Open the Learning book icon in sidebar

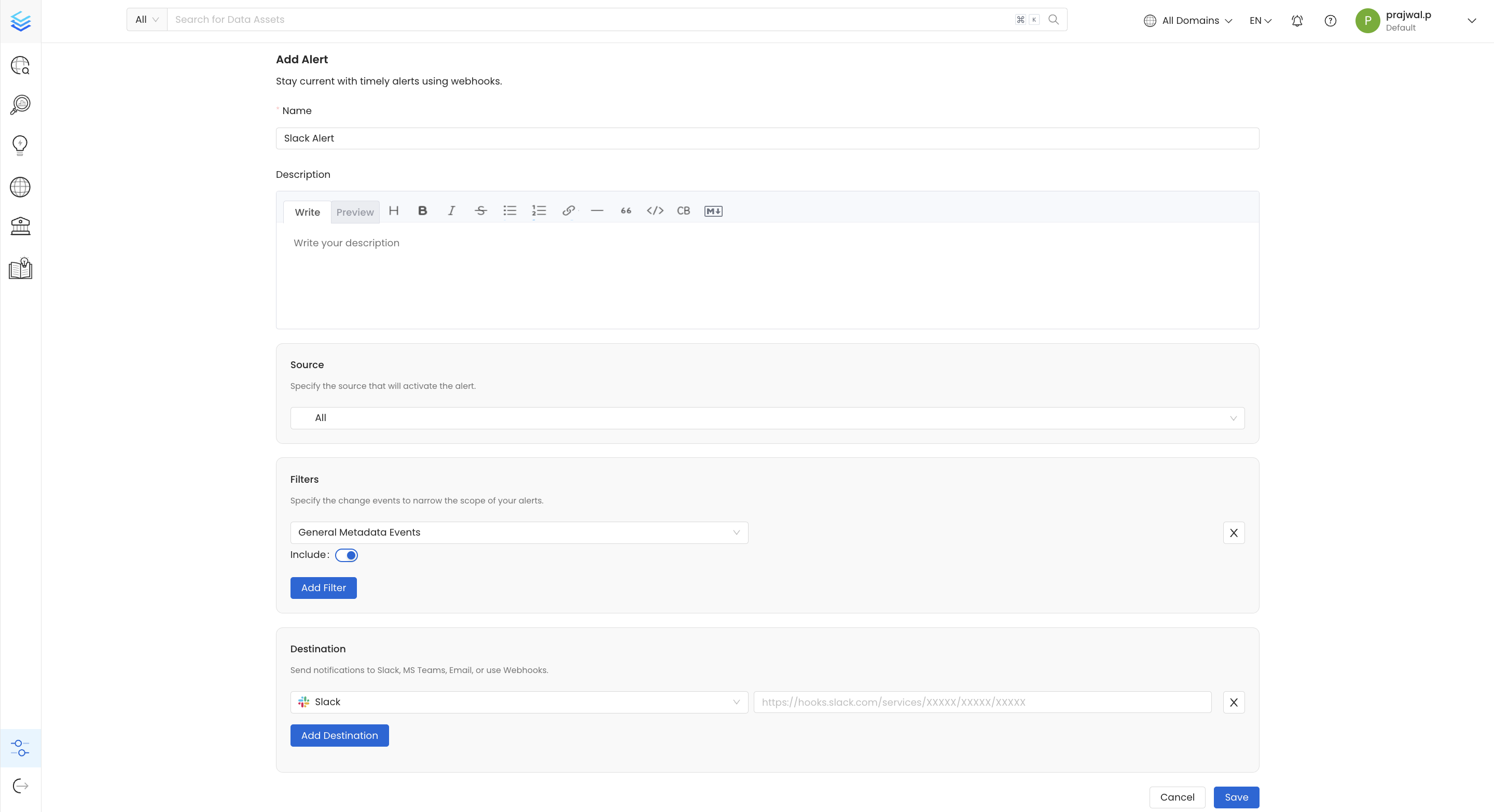click(x=20, y=269)
